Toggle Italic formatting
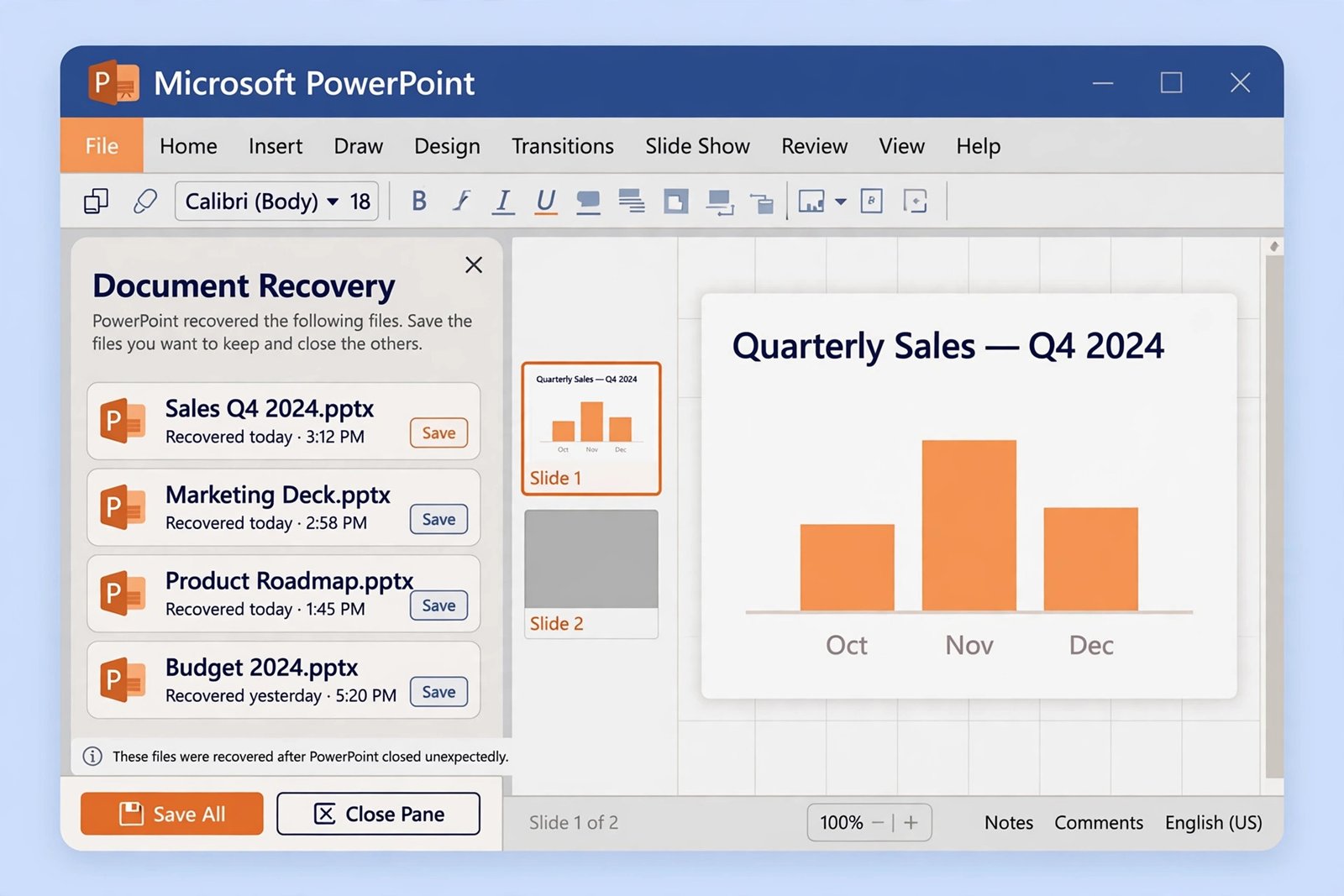 click(503, 202)
